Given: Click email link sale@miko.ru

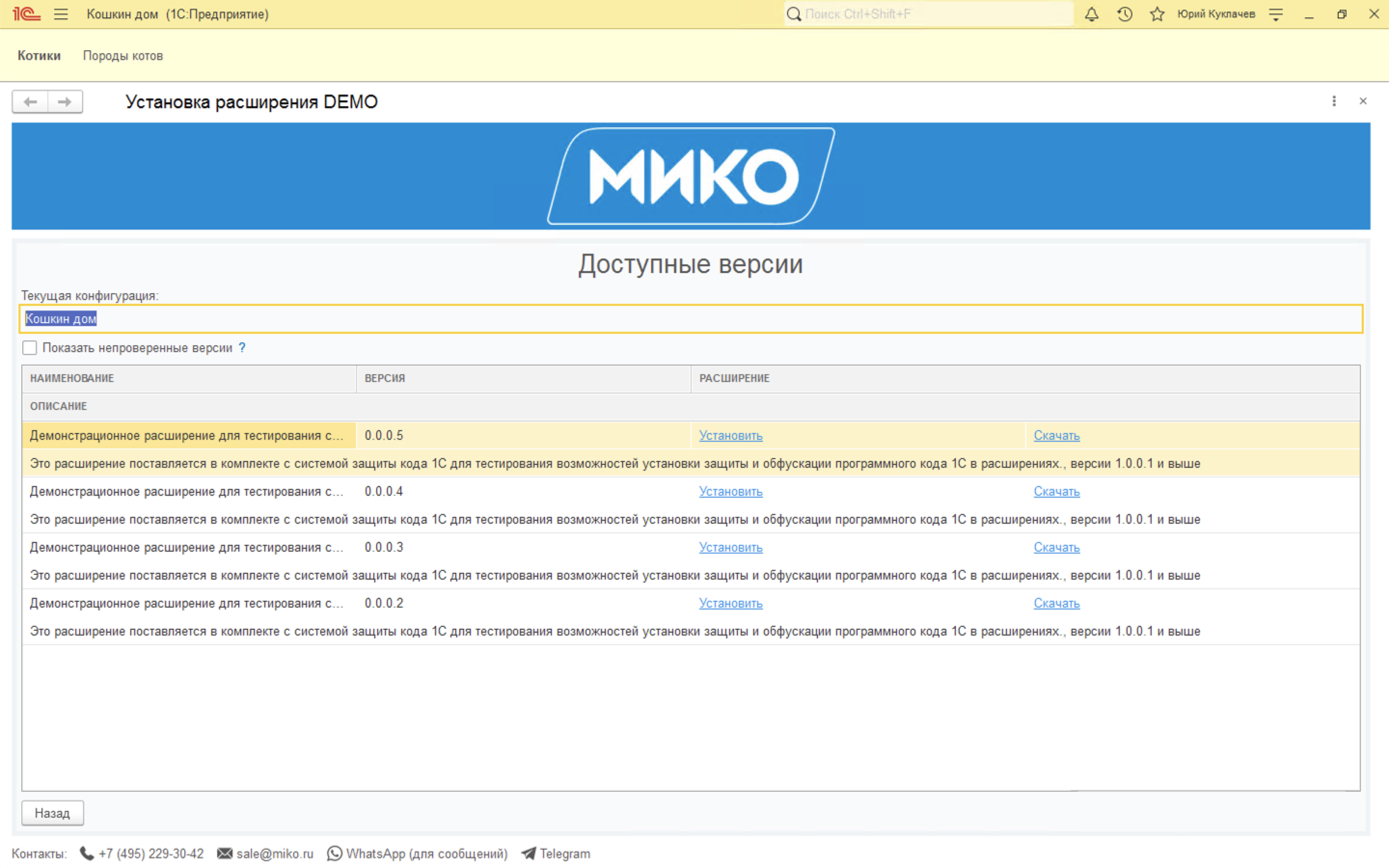Looking at the screenshot, I should click(x=275, y=854).
